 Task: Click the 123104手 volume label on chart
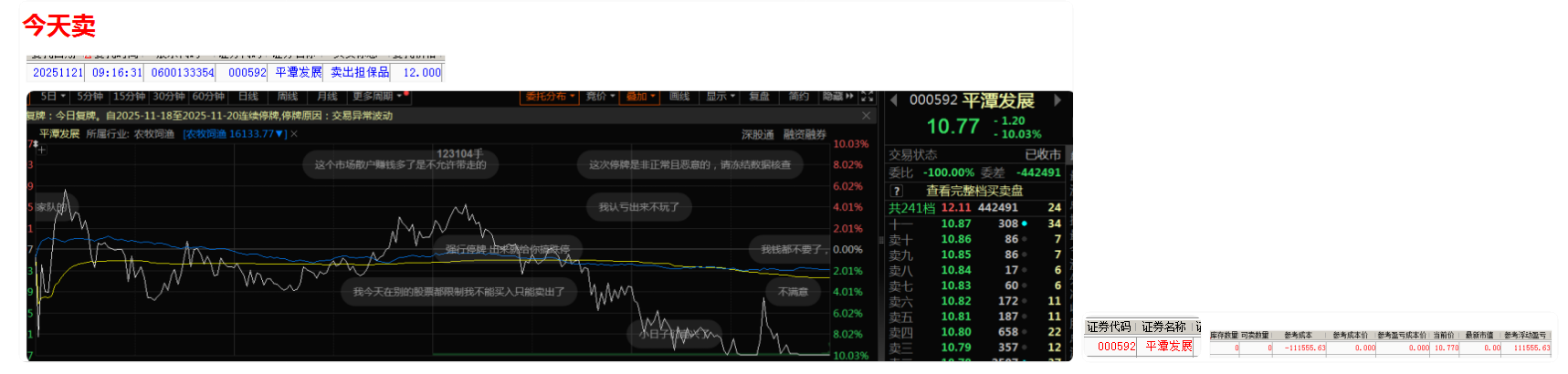(459, 154)
